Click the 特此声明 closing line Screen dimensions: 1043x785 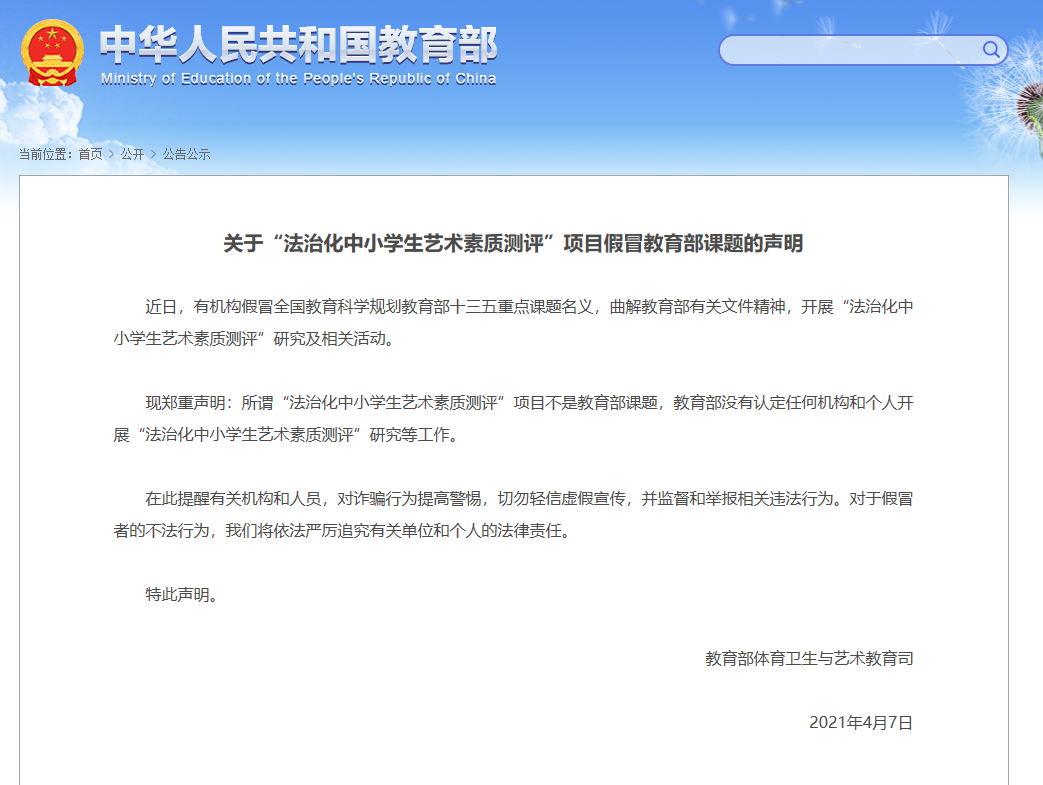pos(181,594)
